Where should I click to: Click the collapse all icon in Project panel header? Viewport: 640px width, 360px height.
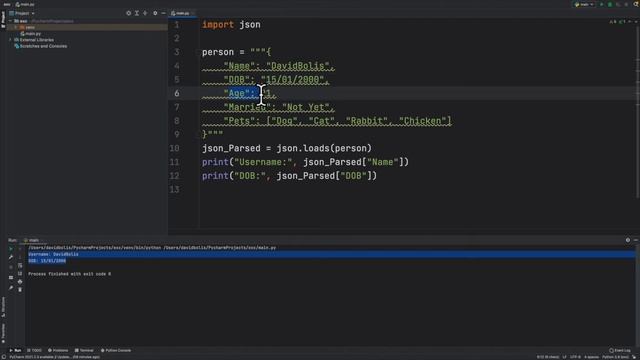145,13
